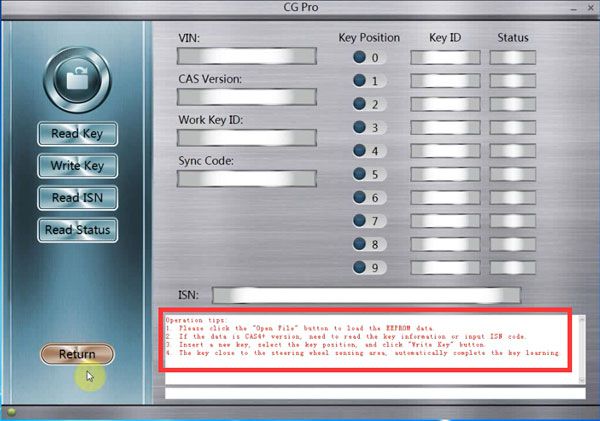Screen dimensions: 600x421
Task: Click the Sync Code field
Action: [x=247, y=179]
